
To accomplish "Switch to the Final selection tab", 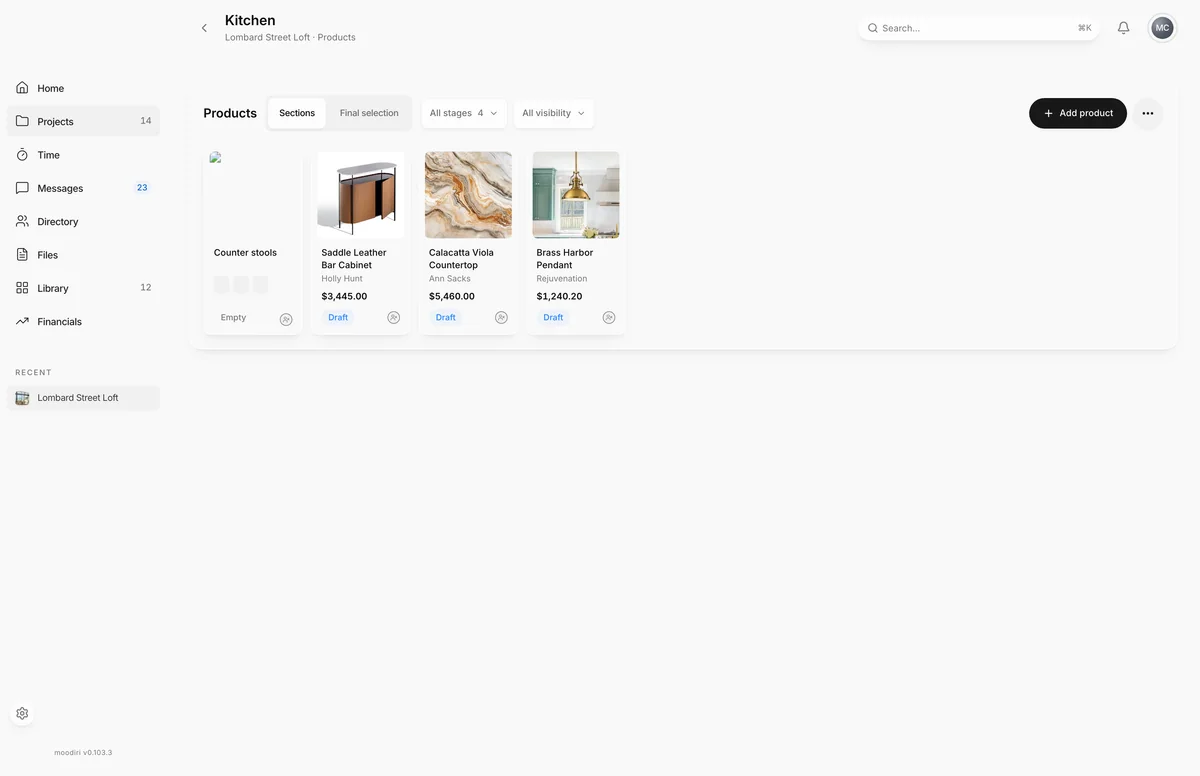I will 369,113.
